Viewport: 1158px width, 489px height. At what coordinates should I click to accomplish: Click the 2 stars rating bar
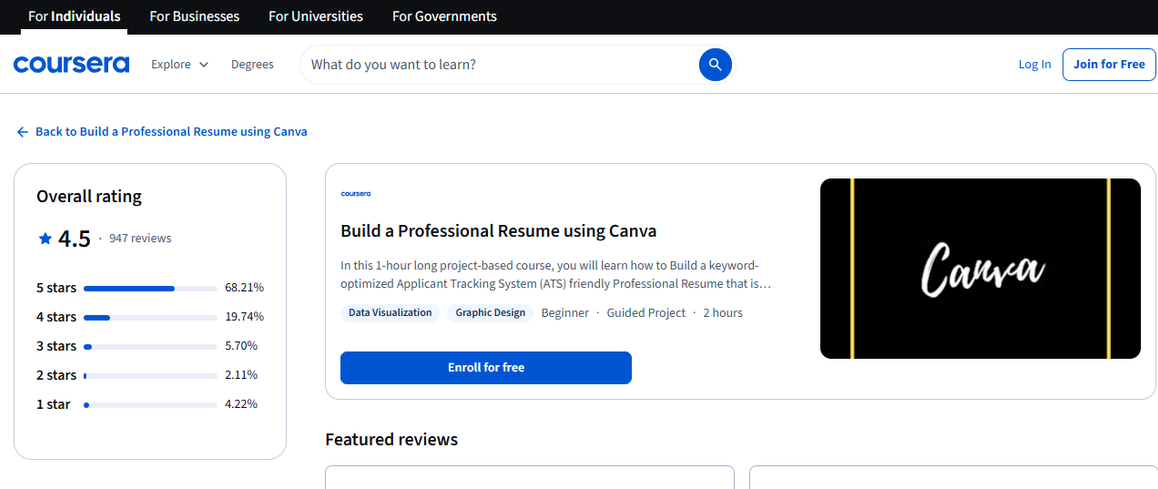click(x=150, y=376)
